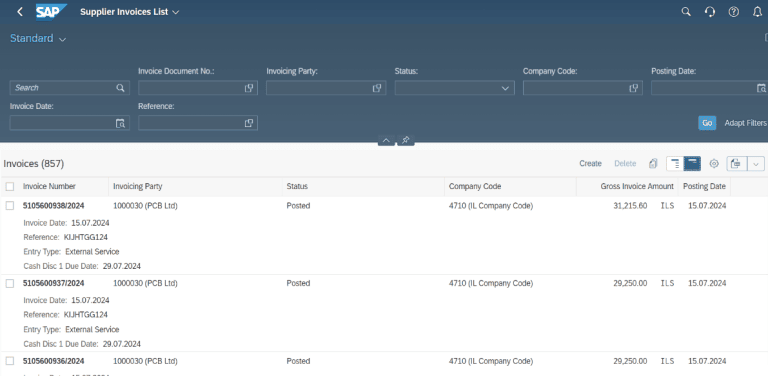
Task: Expand the Status filter dropdown
Action: tap(505, 88)
